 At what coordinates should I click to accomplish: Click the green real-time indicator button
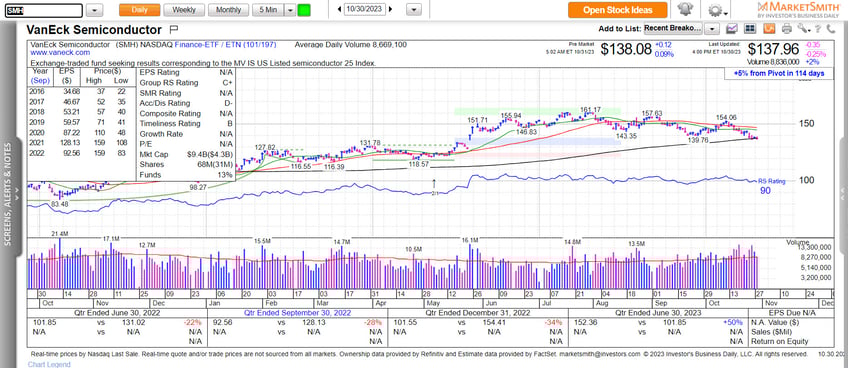304,10
